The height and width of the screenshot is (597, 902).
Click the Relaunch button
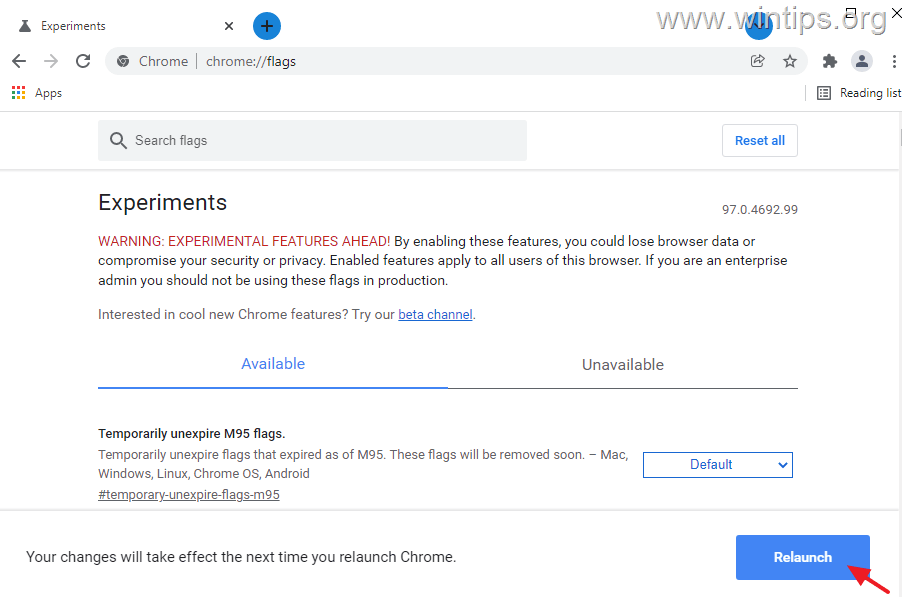tap(802, 557)
